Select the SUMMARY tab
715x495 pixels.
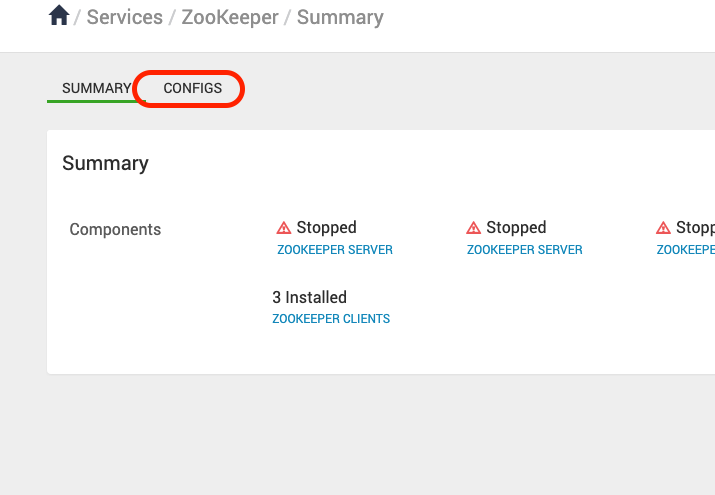[x=96, y=89]
